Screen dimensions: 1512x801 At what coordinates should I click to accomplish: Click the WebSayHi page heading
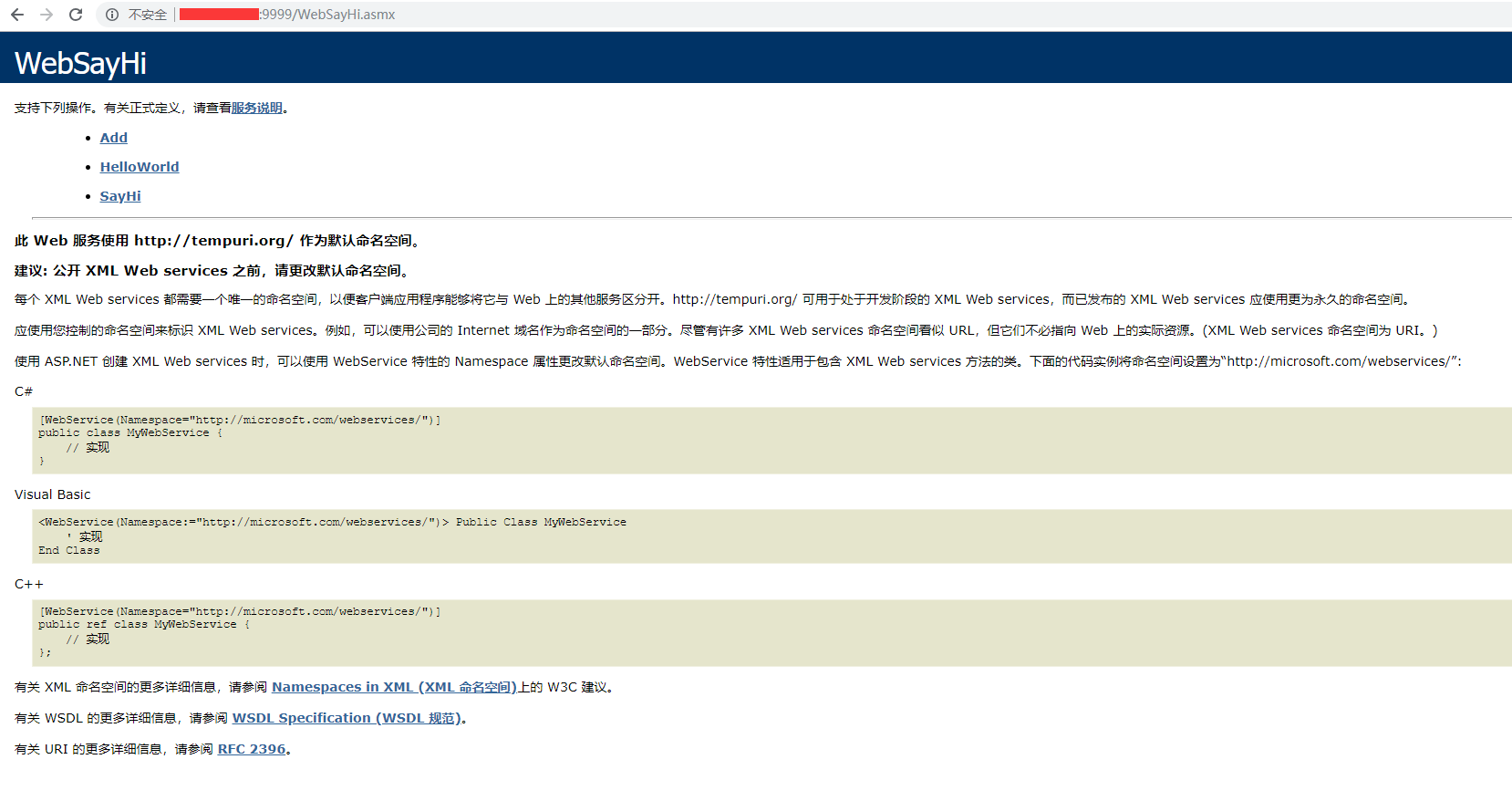pyautogui.click(x=80, y=63)
